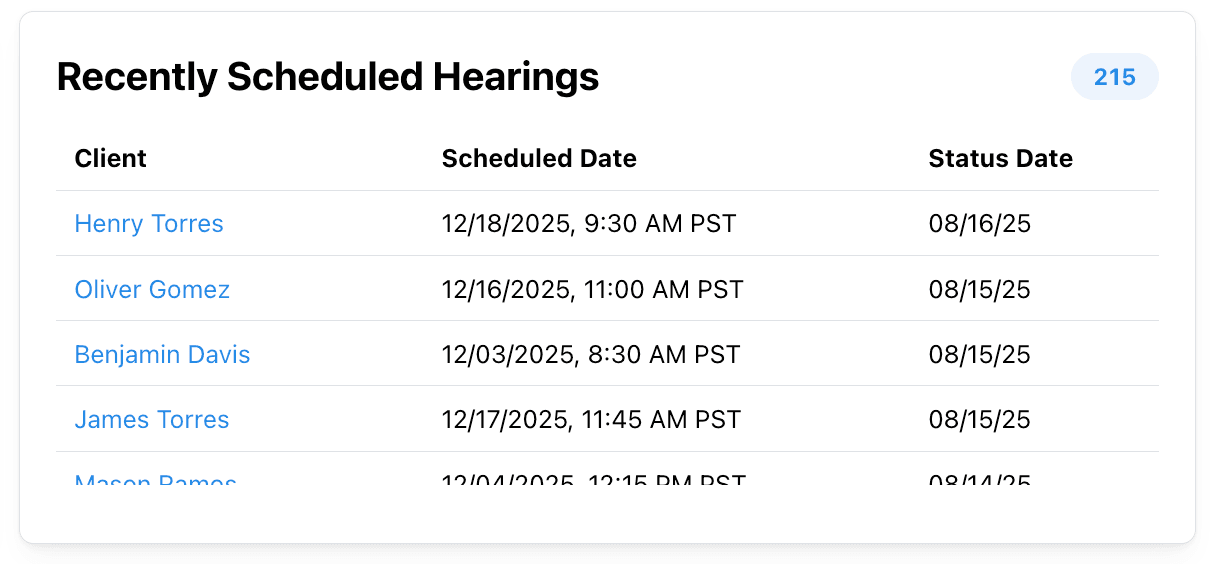
Task: Click the cut-off 12/04/2025 scheduled date
Action: [x=593, y=481]
